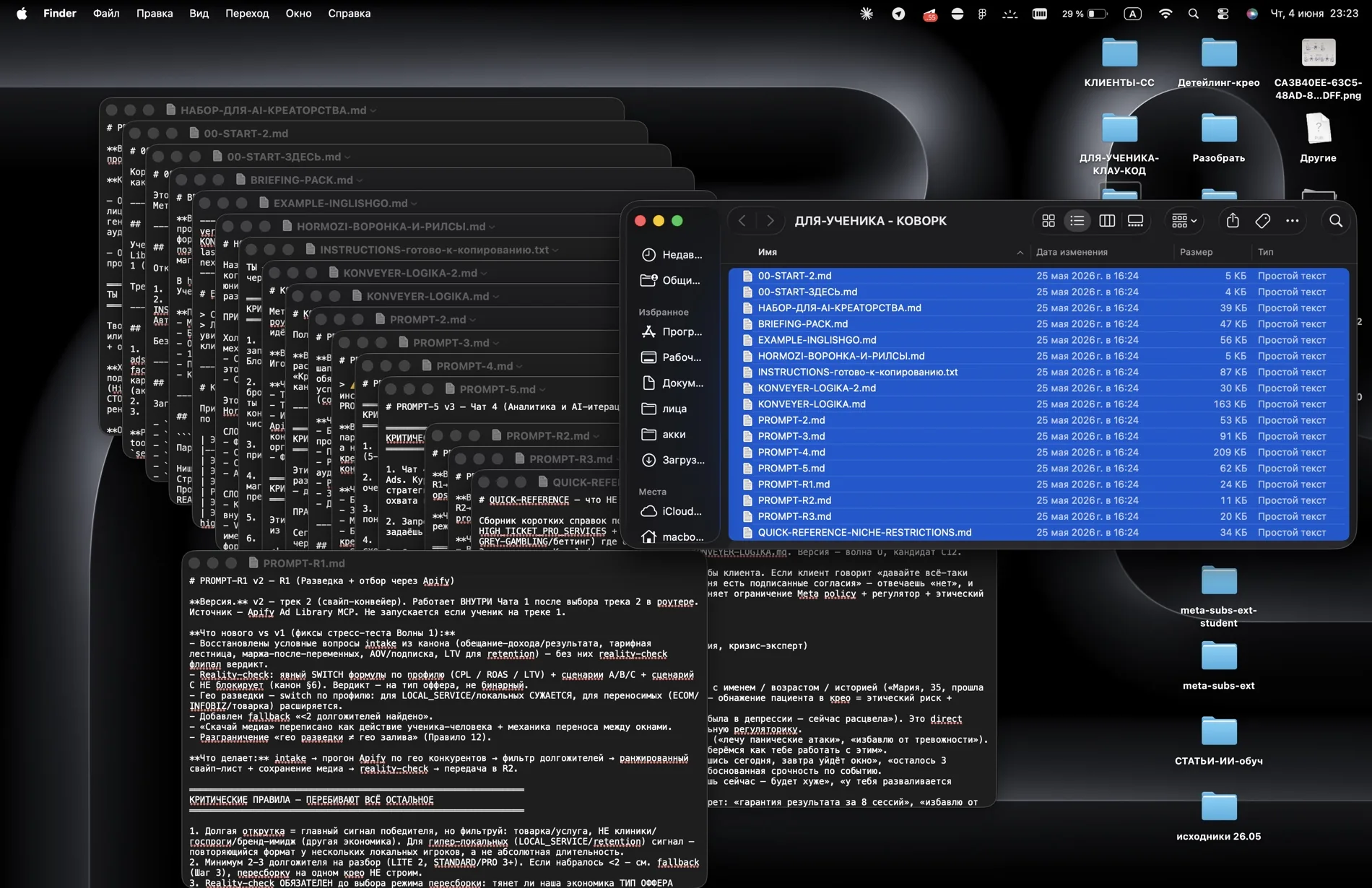Open title dropdown of KONVEYER-LOGIKA-2.md window

point(484,274)
